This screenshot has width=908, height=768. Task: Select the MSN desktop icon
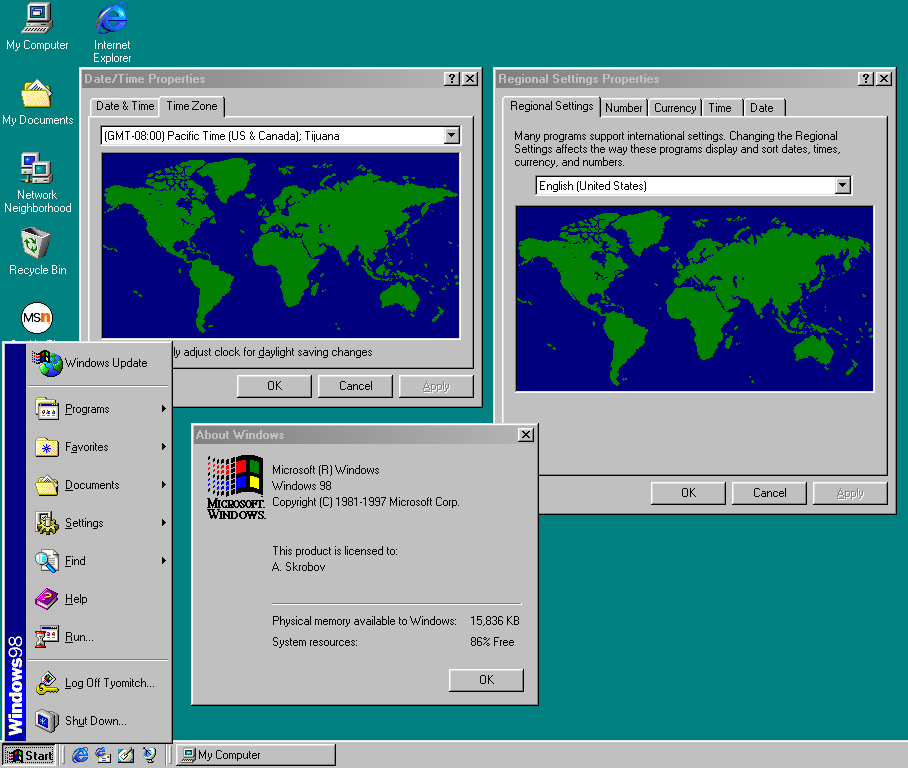point(37,317)
